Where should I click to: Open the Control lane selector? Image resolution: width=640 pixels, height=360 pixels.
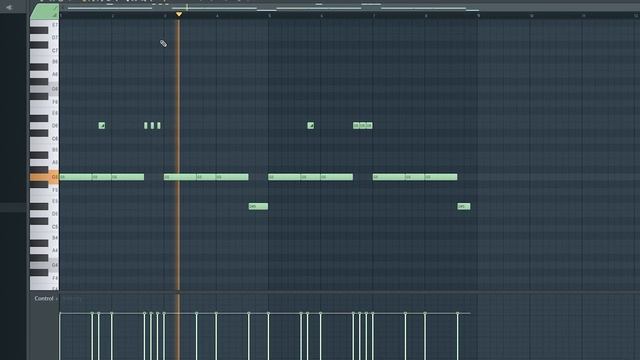44,298
